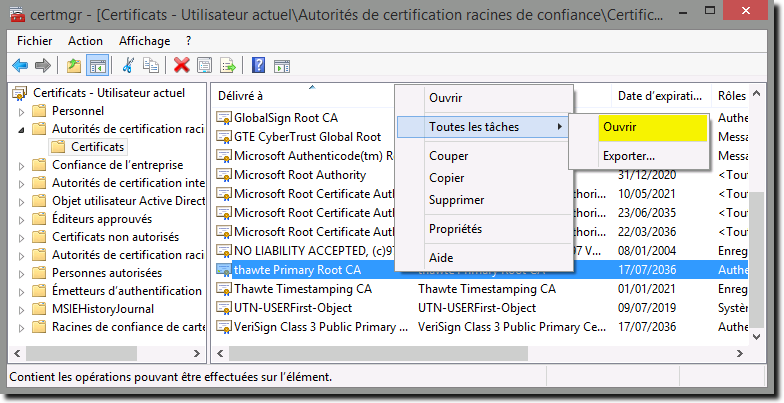Click the Forward arrow toolbar icon
The height and width of the screenshot is (403, 784).
tap(43, 66)
